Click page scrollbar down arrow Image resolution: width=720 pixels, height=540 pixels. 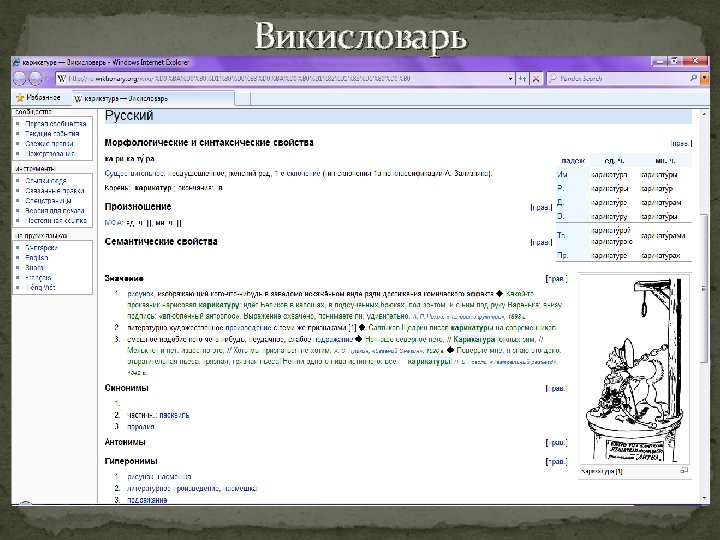[704, 499]
